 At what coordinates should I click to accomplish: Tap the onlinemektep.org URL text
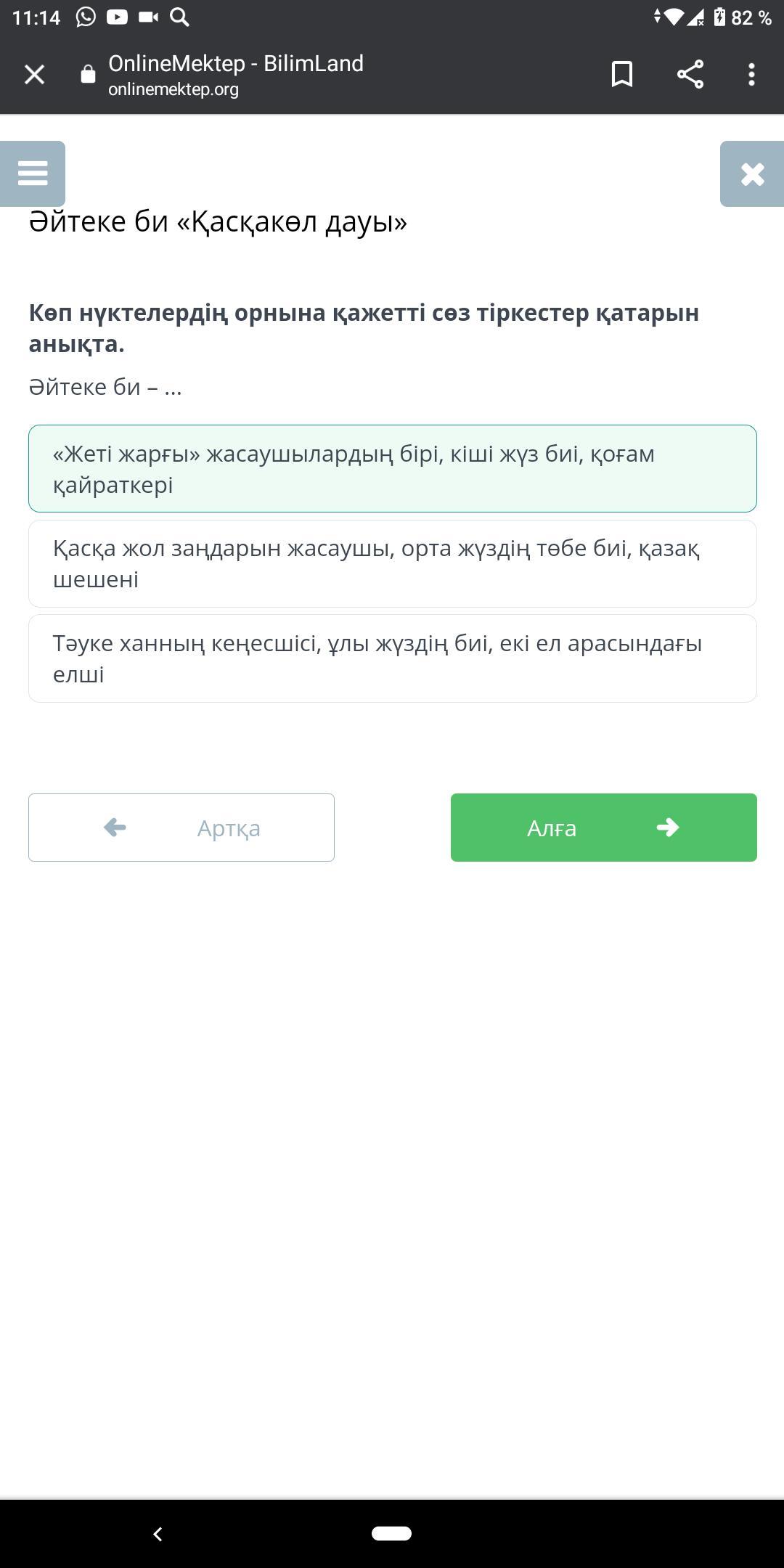[x=173, y=89]
